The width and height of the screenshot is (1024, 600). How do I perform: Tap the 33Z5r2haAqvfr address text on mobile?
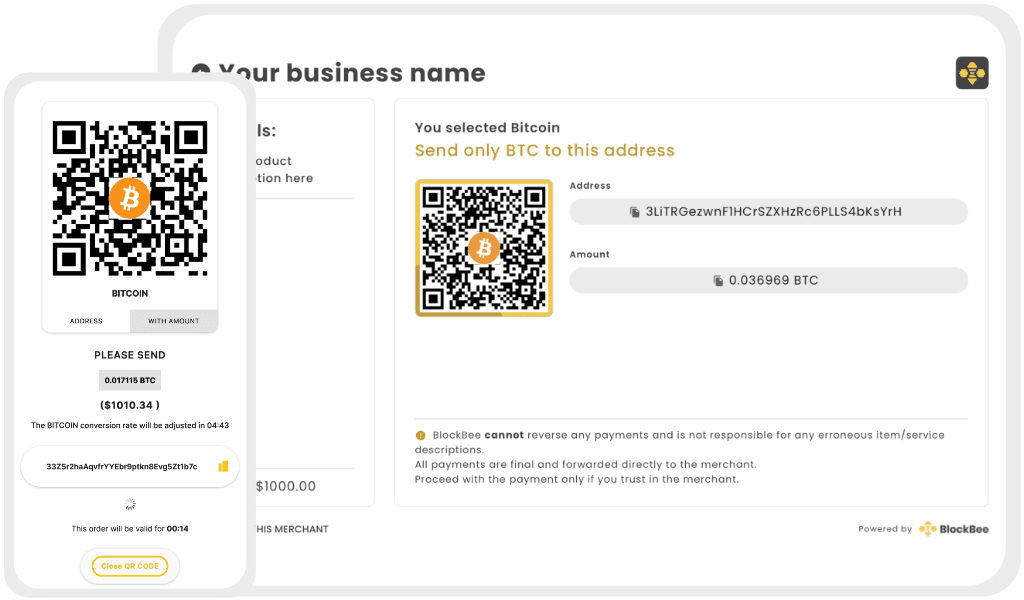pos(122,466)
